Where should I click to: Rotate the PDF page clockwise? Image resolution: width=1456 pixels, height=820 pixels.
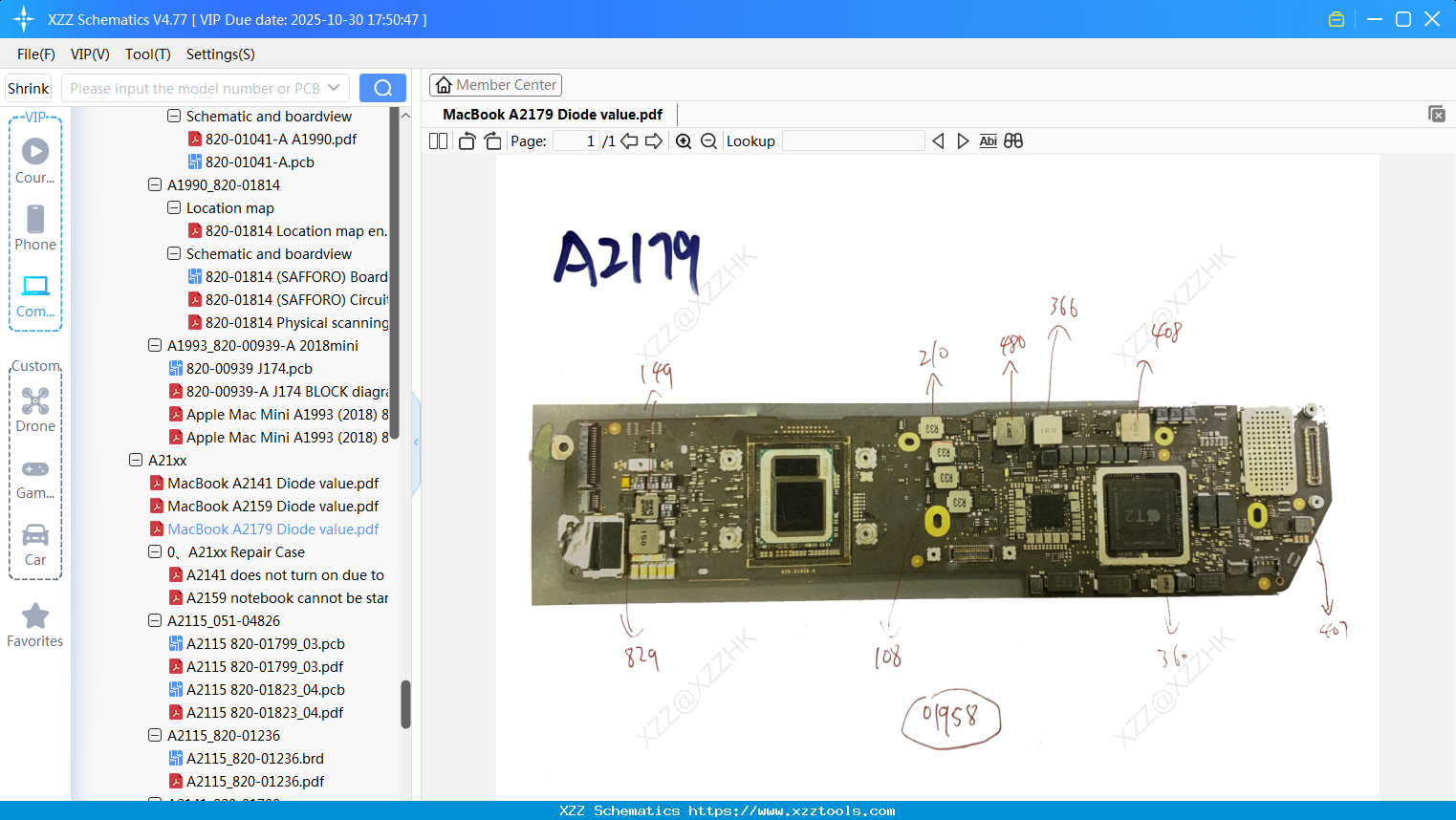(492, 141)
